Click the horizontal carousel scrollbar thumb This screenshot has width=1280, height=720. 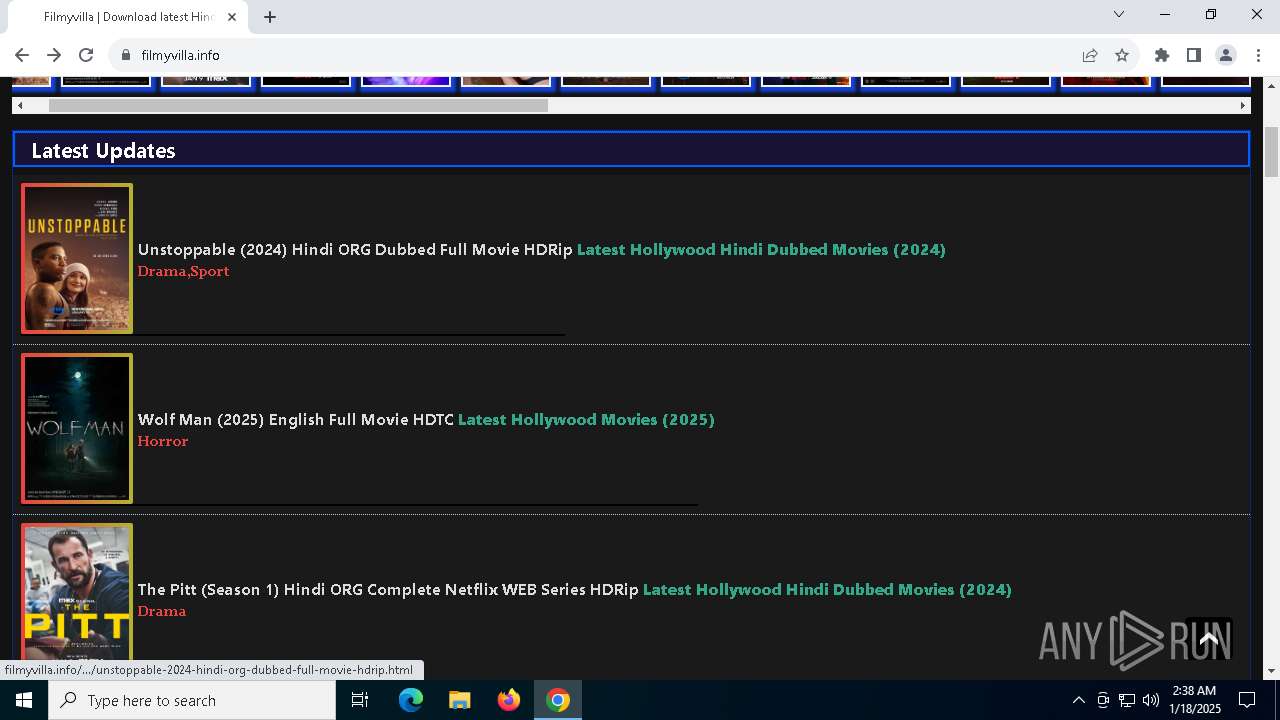(298, 105)
